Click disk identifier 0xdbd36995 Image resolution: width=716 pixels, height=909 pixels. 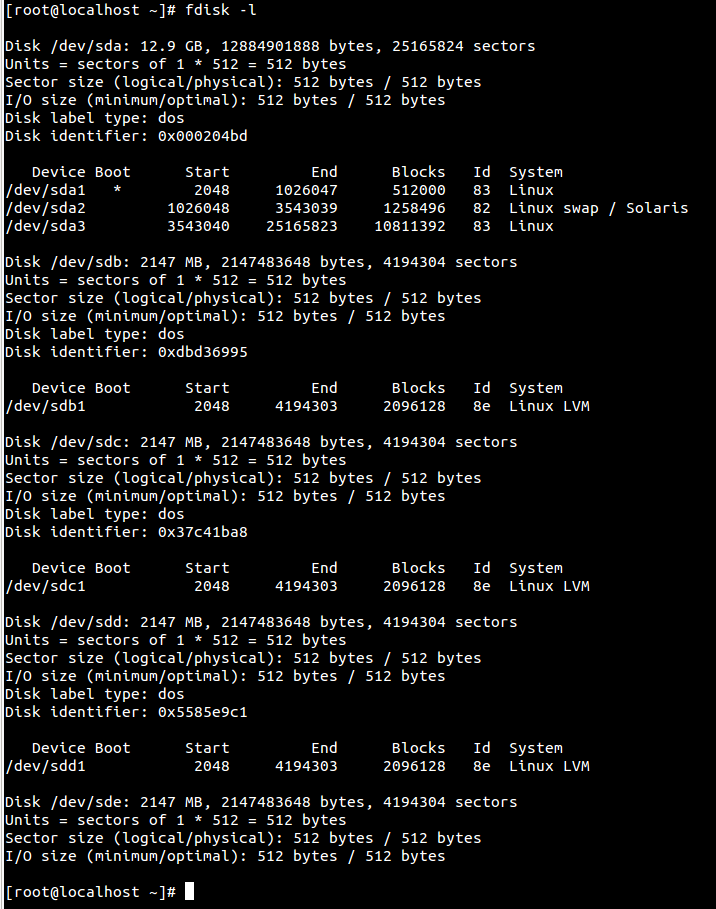coord(202,352)
